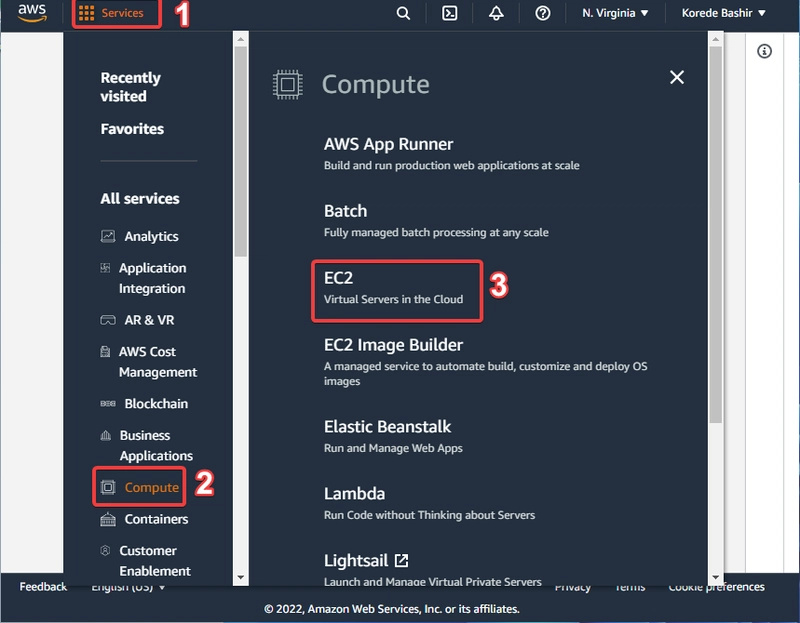Open the Lightsail service link
The height and width of the screenshot is (623, 800).
click(x=356, y=560)
